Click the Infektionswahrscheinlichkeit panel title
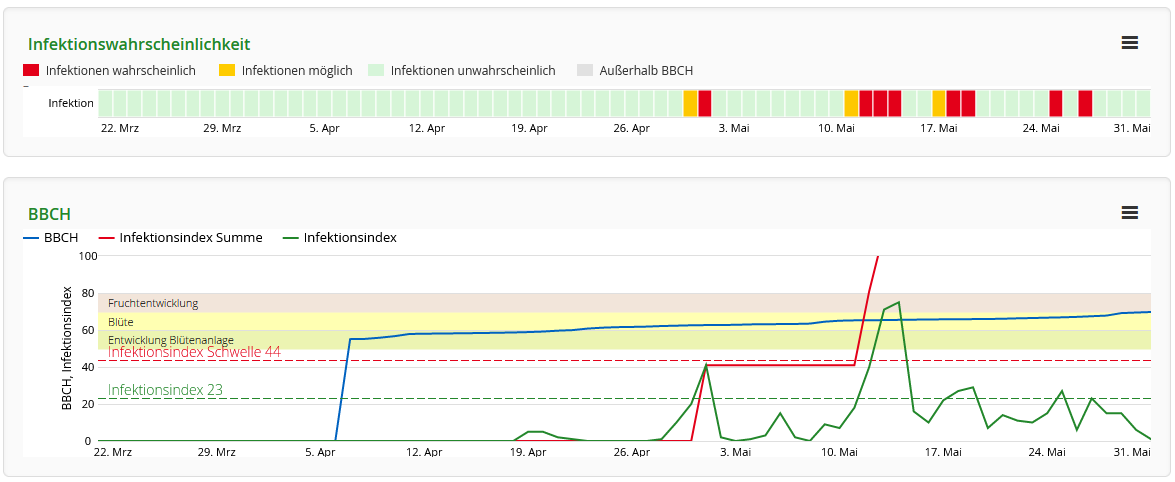The height and width of the screenshot is (482, 1175). pyautogui.click(x=139, y=44)
